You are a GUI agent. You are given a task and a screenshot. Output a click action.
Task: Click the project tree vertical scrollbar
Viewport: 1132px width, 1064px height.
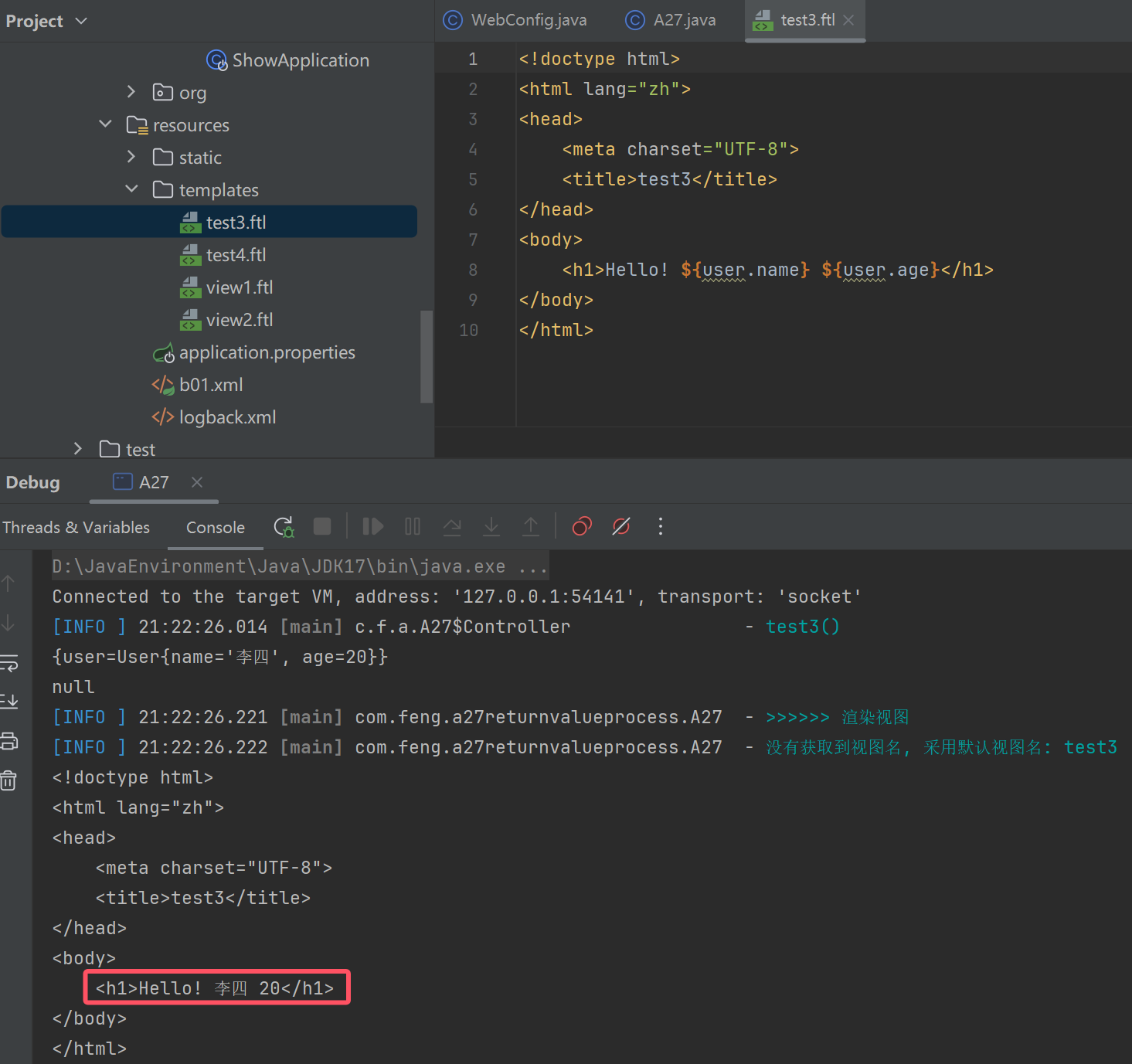427,356
